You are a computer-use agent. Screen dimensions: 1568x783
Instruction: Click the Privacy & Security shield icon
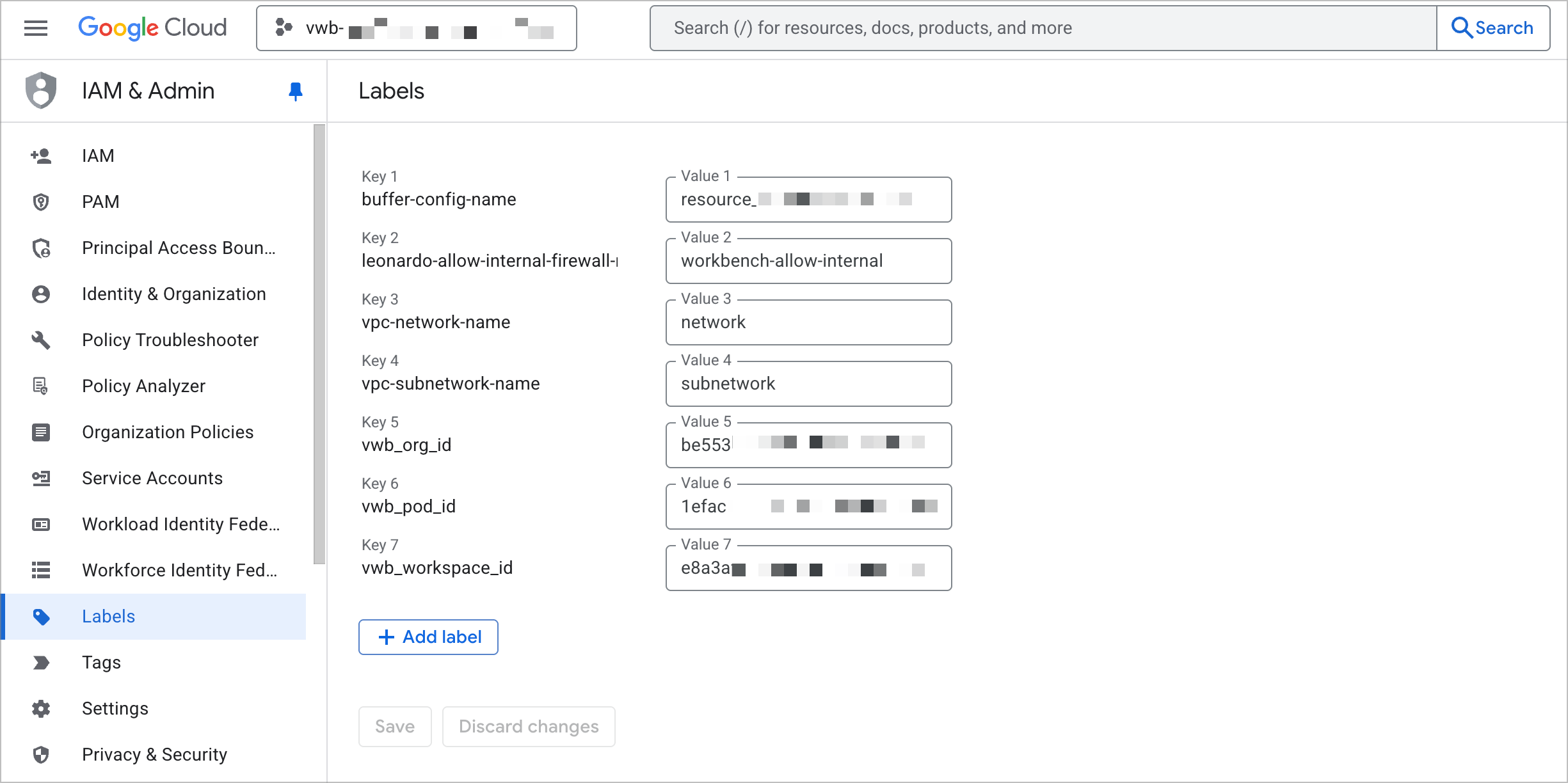41,754
